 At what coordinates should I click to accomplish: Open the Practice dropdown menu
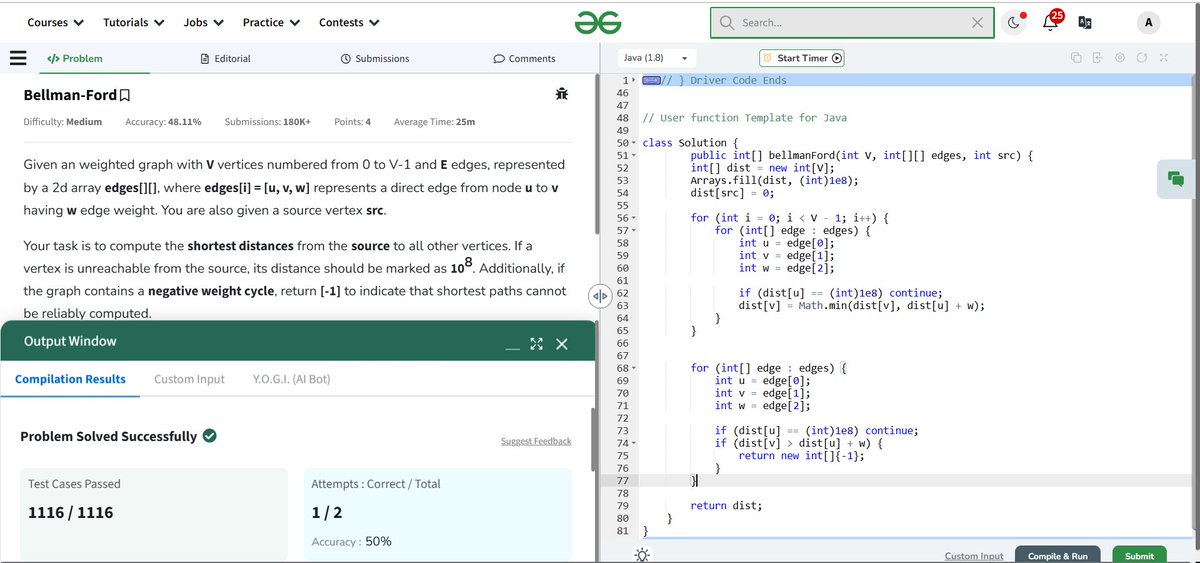click(x=271, y=22)
